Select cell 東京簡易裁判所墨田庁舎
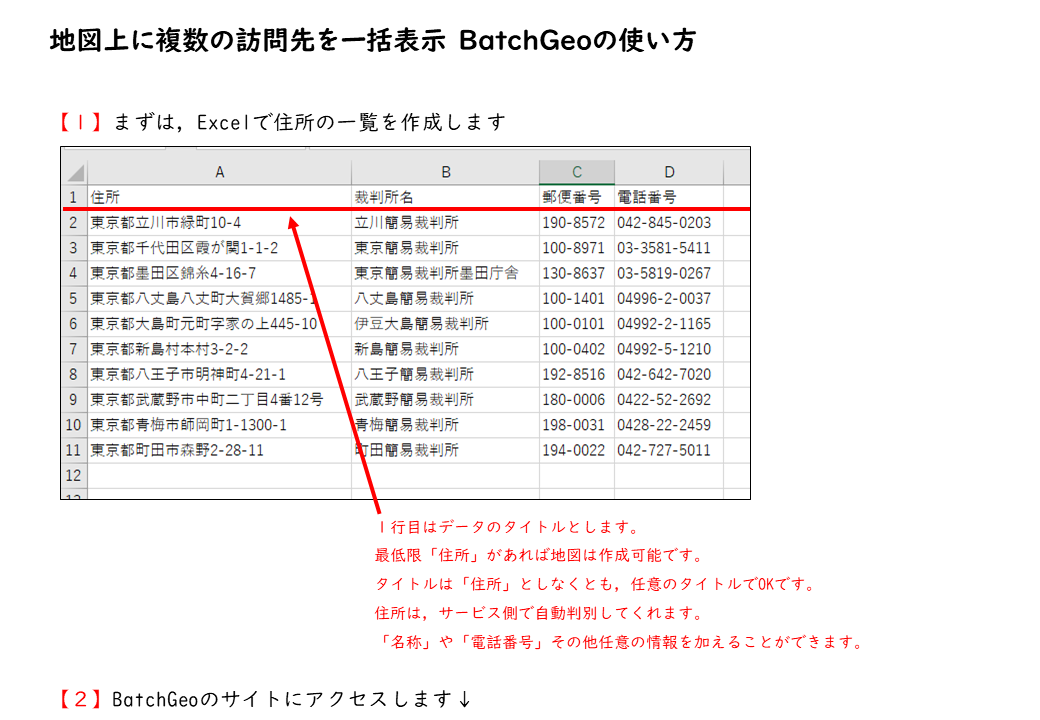This screenshot has width=1040, height=720. (x=446, y=273)
